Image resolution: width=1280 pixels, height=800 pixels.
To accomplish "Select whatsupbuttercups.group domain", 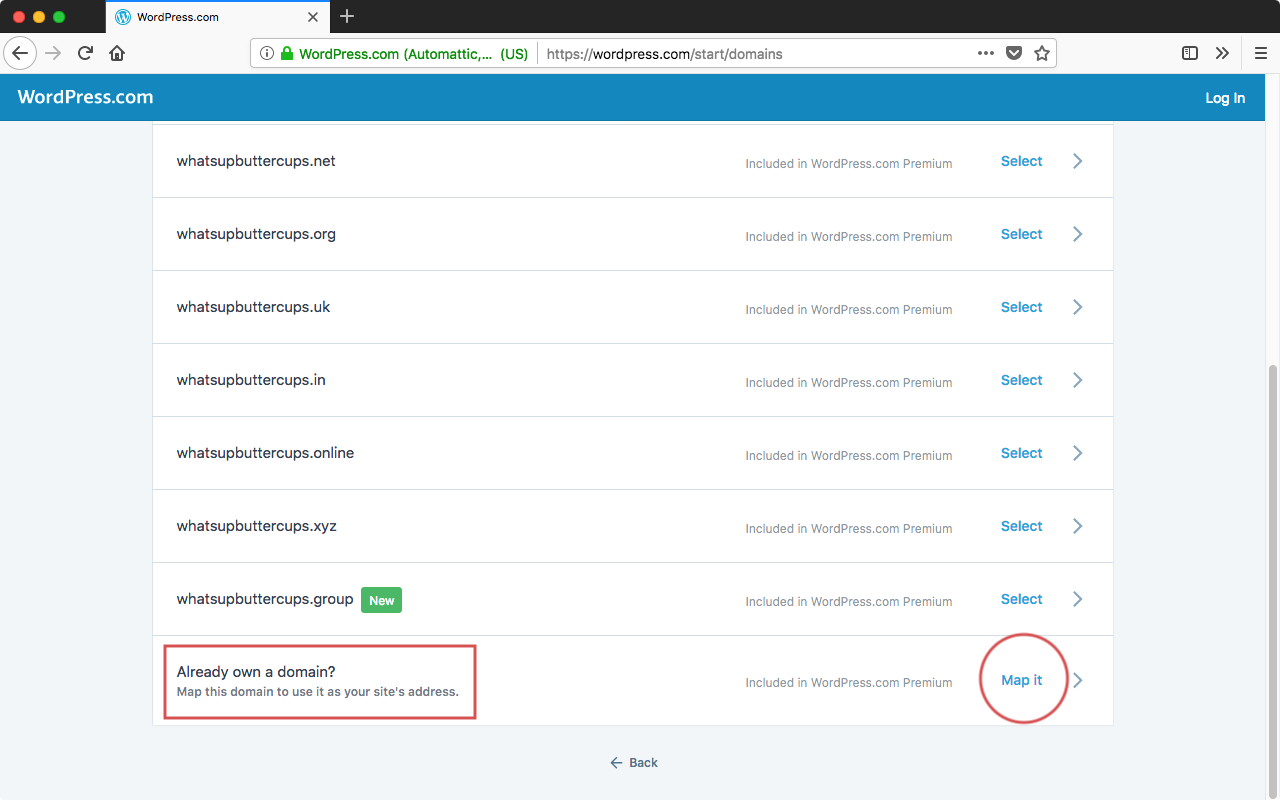I will tap(1021, 599).
